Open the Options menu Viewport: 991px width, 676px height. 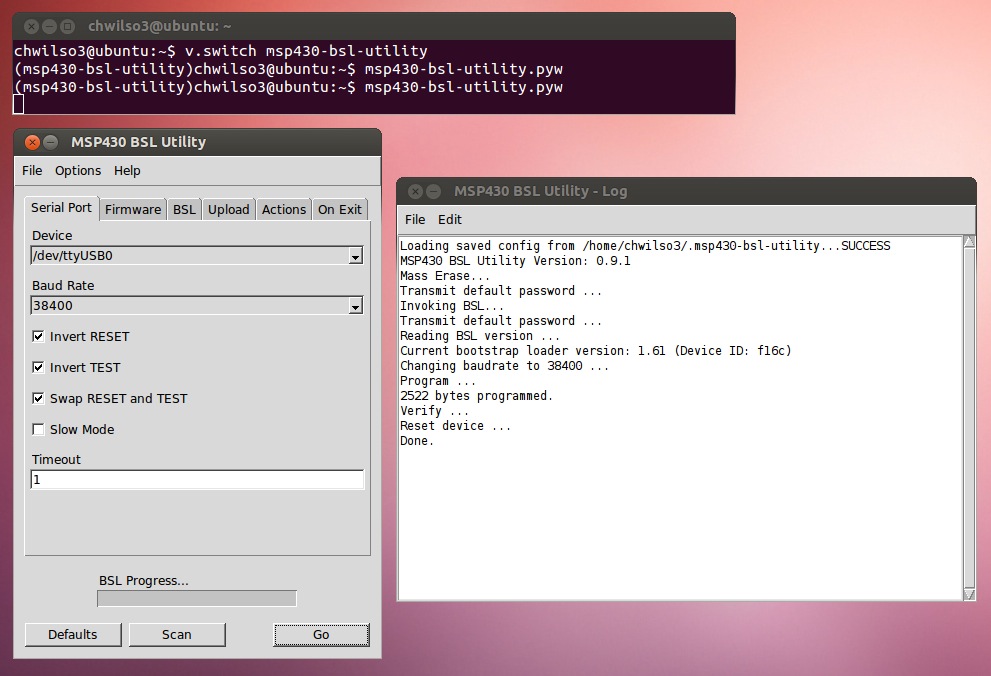[78, 171]
